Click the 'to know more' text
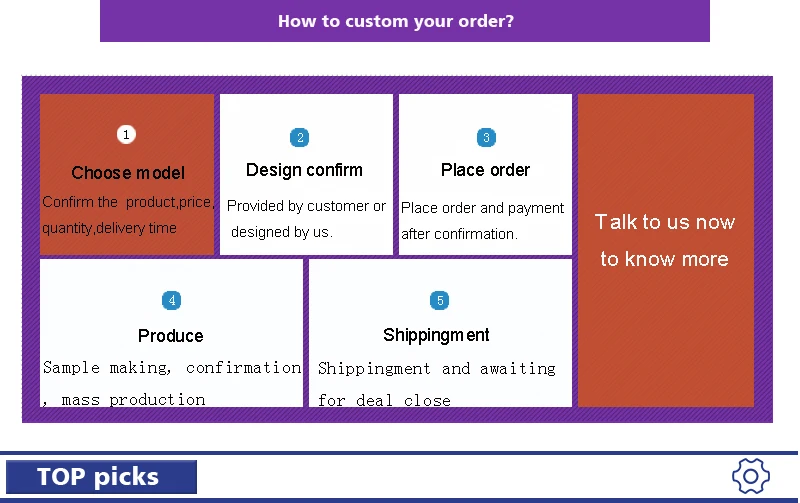 click(664, 259)
